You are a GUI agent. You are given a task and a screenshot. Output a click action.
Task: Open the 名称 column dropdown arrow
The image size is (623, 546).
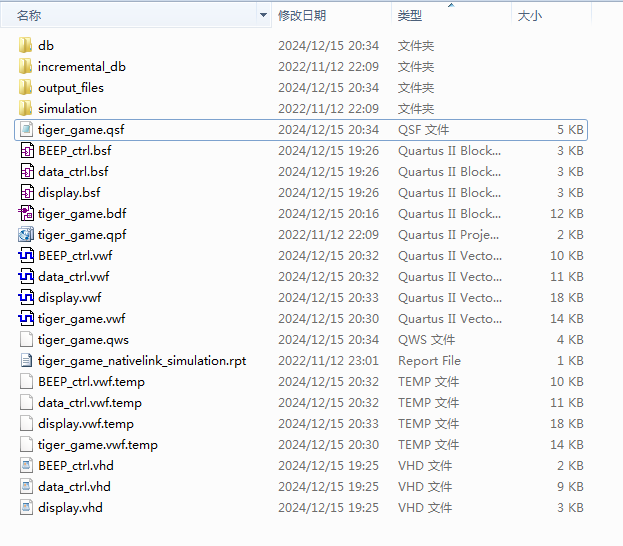tap(263, 15)
